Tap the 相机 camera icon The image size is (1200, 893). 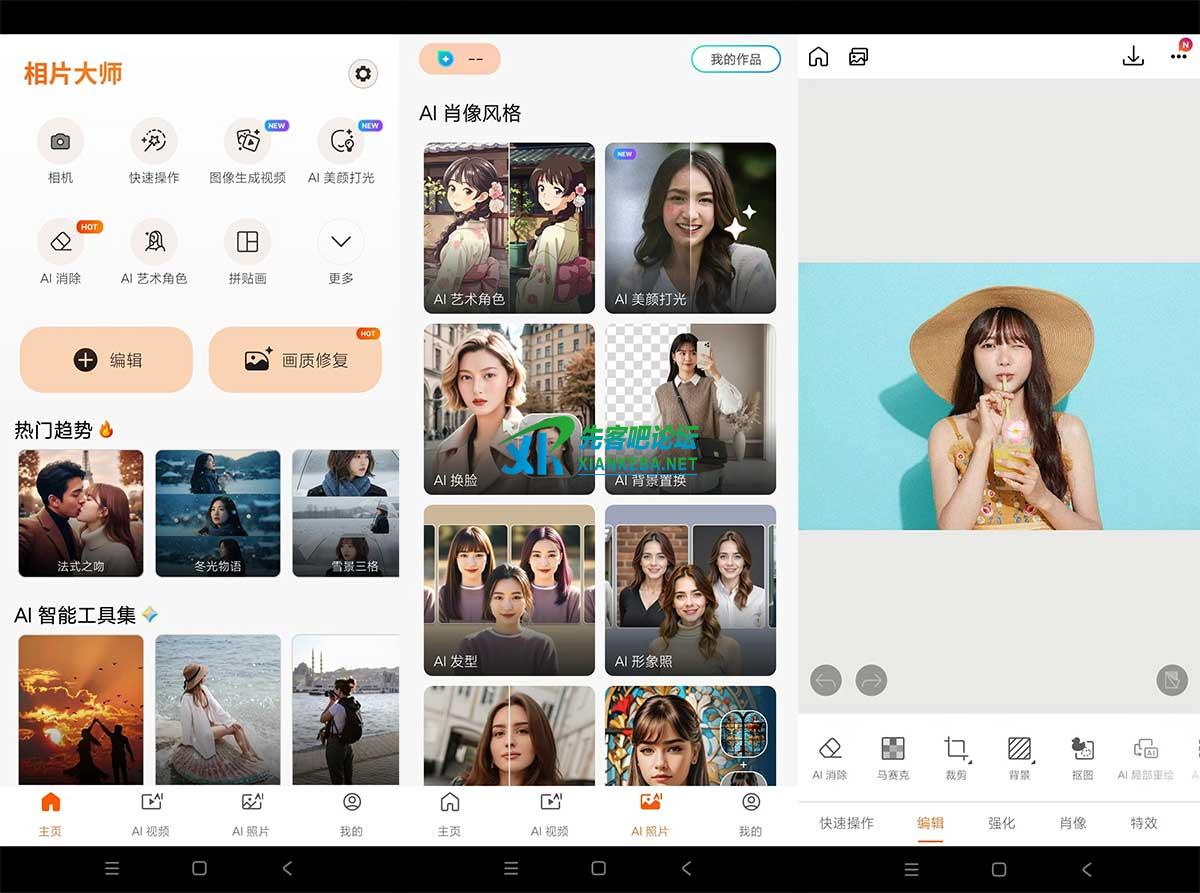point(60,142)
